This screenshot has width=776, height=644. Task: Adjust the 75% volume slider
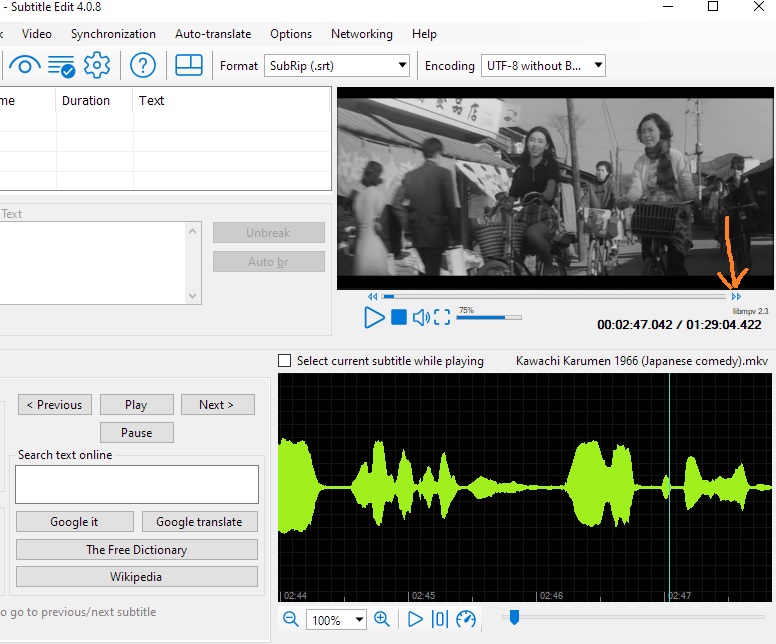488,317
